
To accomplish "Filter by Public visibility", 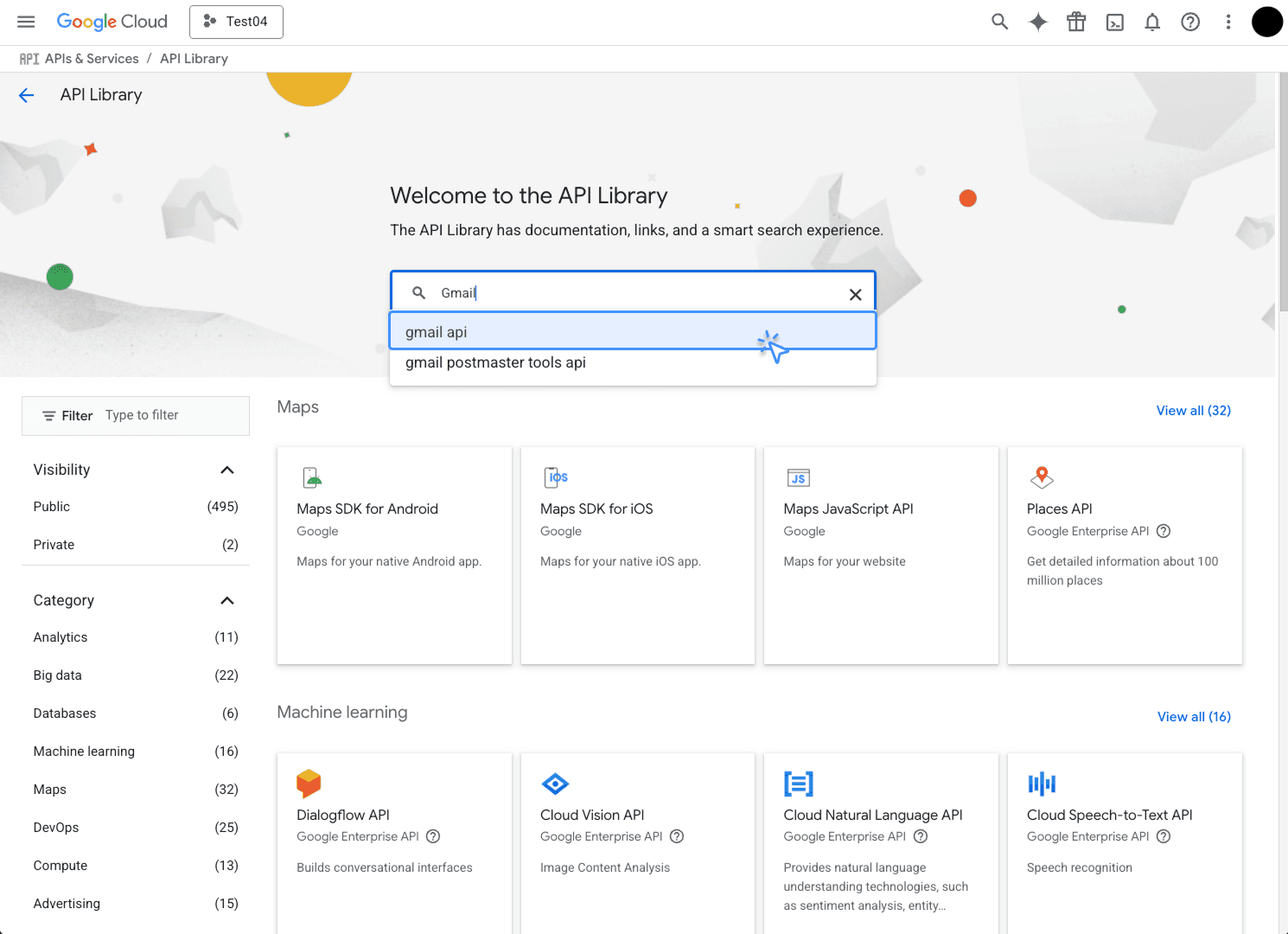I will click(x=136, y=507).
